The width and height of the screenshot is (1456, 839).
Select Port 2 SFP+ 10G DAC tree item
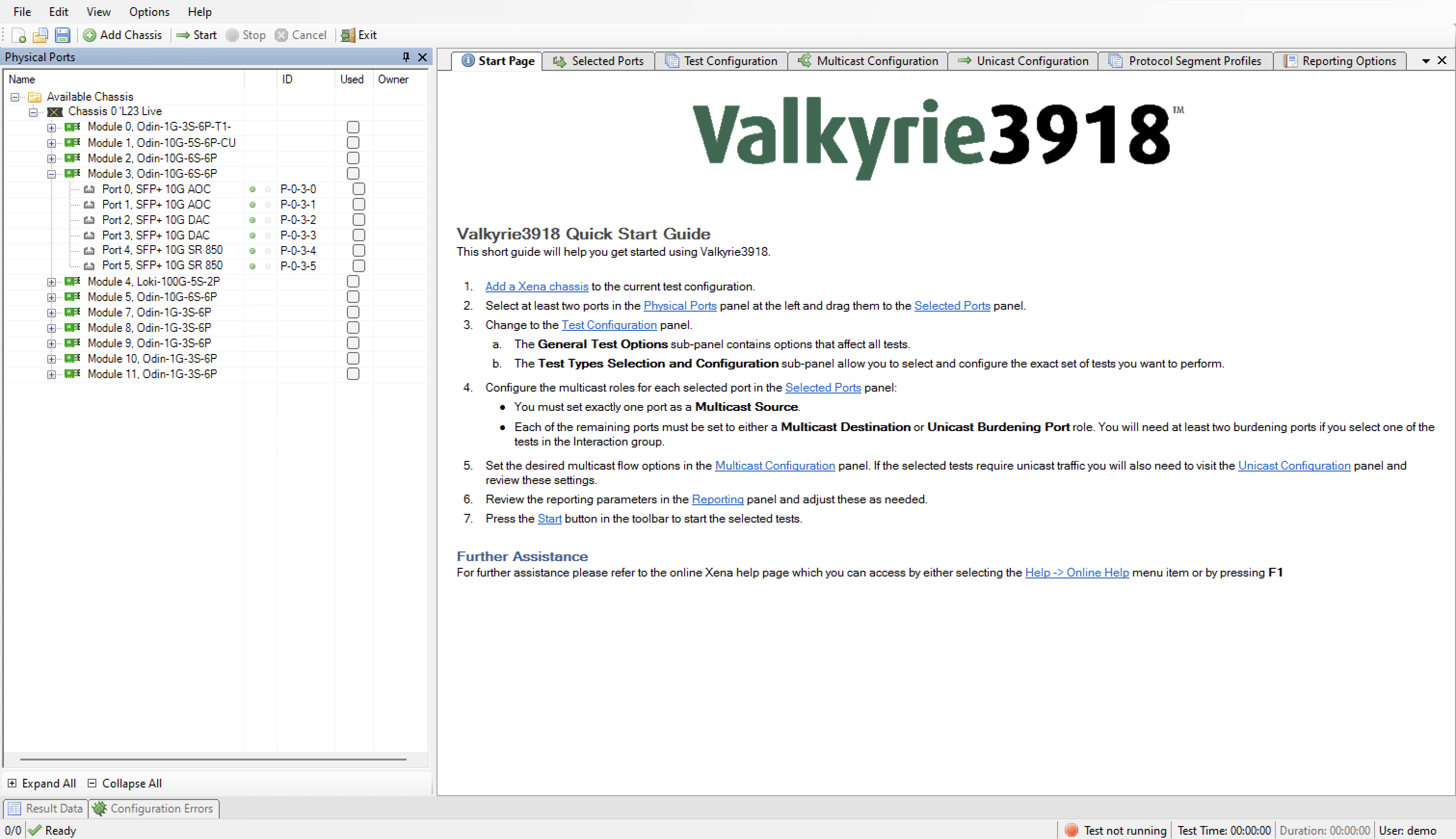[x=156, y=220]
